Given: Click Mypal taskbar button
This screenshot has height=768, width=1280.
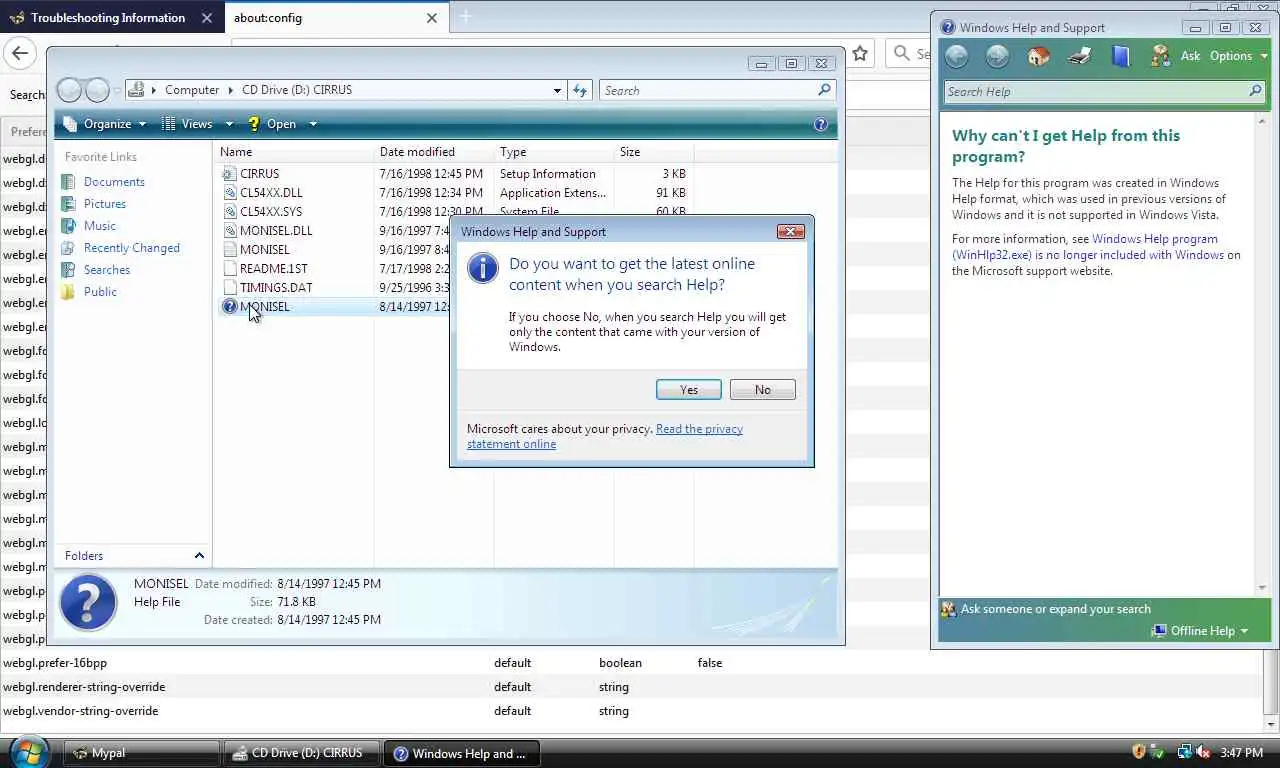Looking at the screenshot, I should click(x=142, y=753).
